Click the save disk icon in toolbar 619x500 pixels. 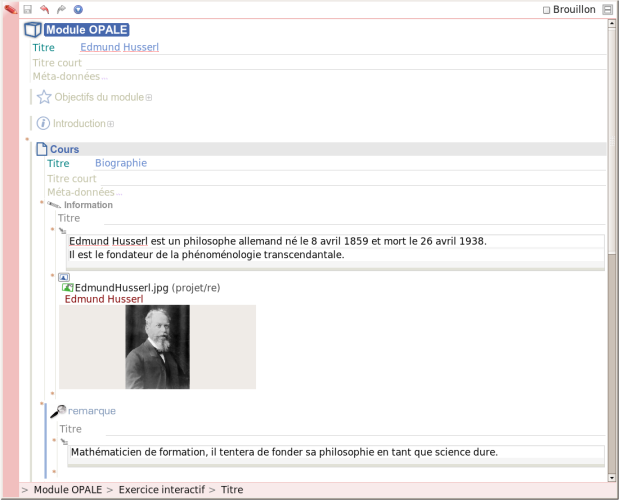(28, 9)
